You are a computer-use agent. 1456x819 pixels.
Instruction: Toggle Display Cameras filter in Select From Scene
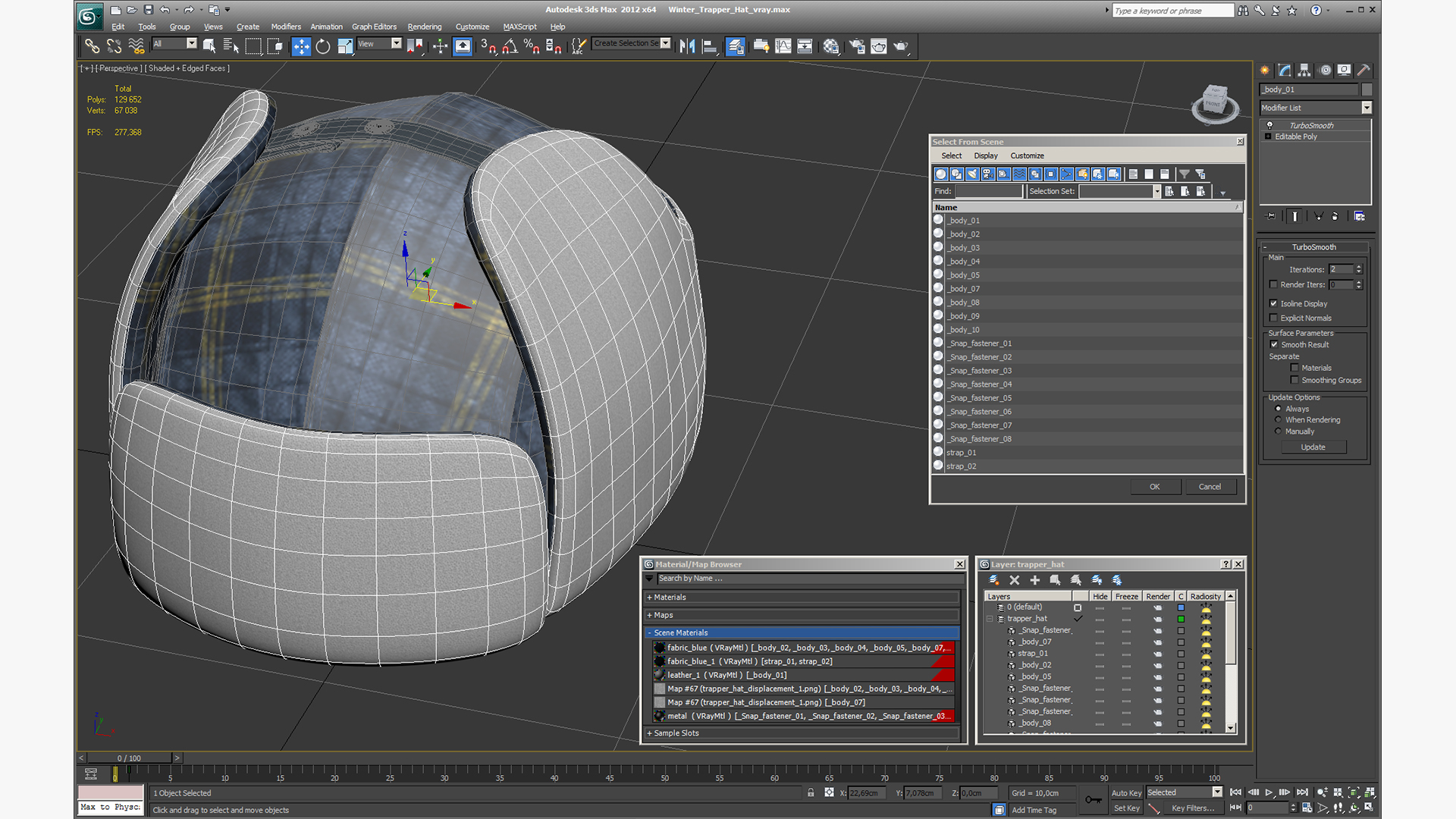(988, 174)
